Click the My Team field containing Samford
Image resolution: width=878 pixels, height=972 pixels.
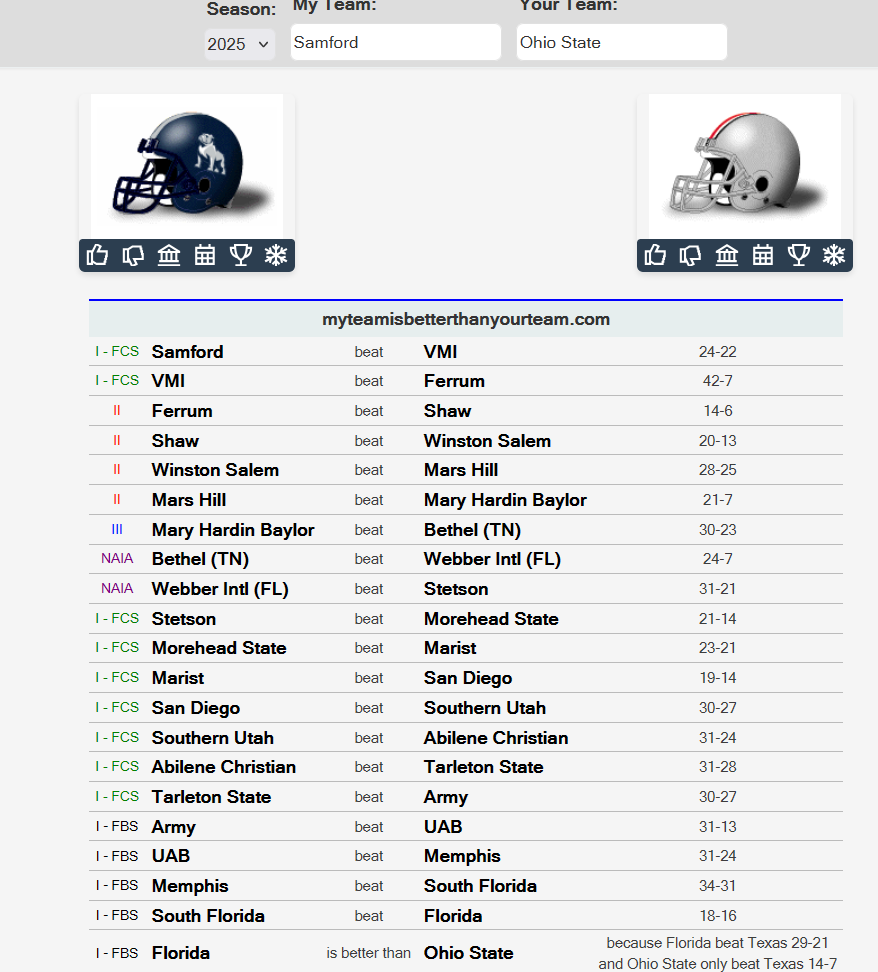pyautogui.click(x=396, y=42)
